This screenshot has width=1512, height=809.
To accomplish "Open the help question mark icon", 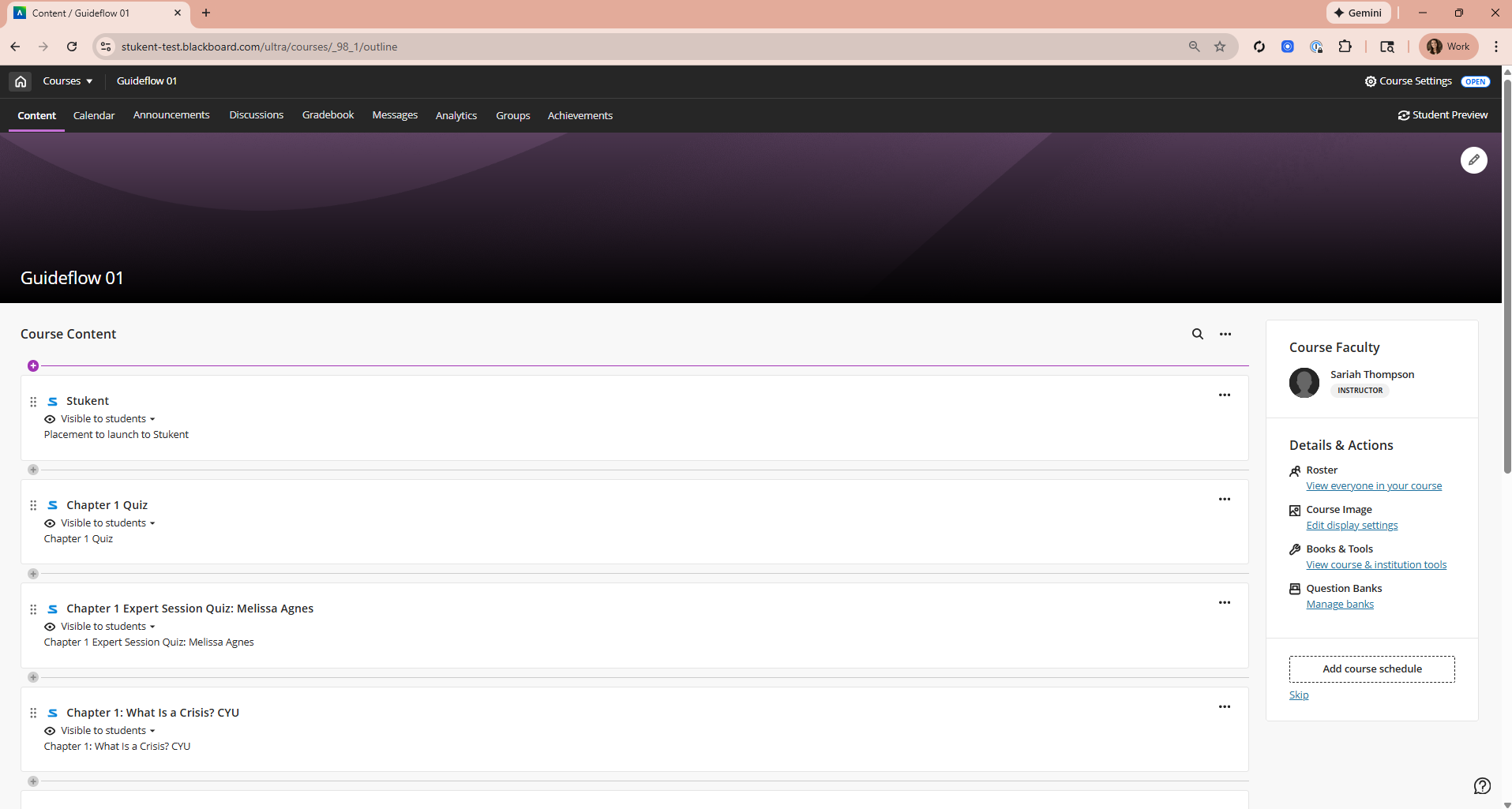I will click(1482, 785).
